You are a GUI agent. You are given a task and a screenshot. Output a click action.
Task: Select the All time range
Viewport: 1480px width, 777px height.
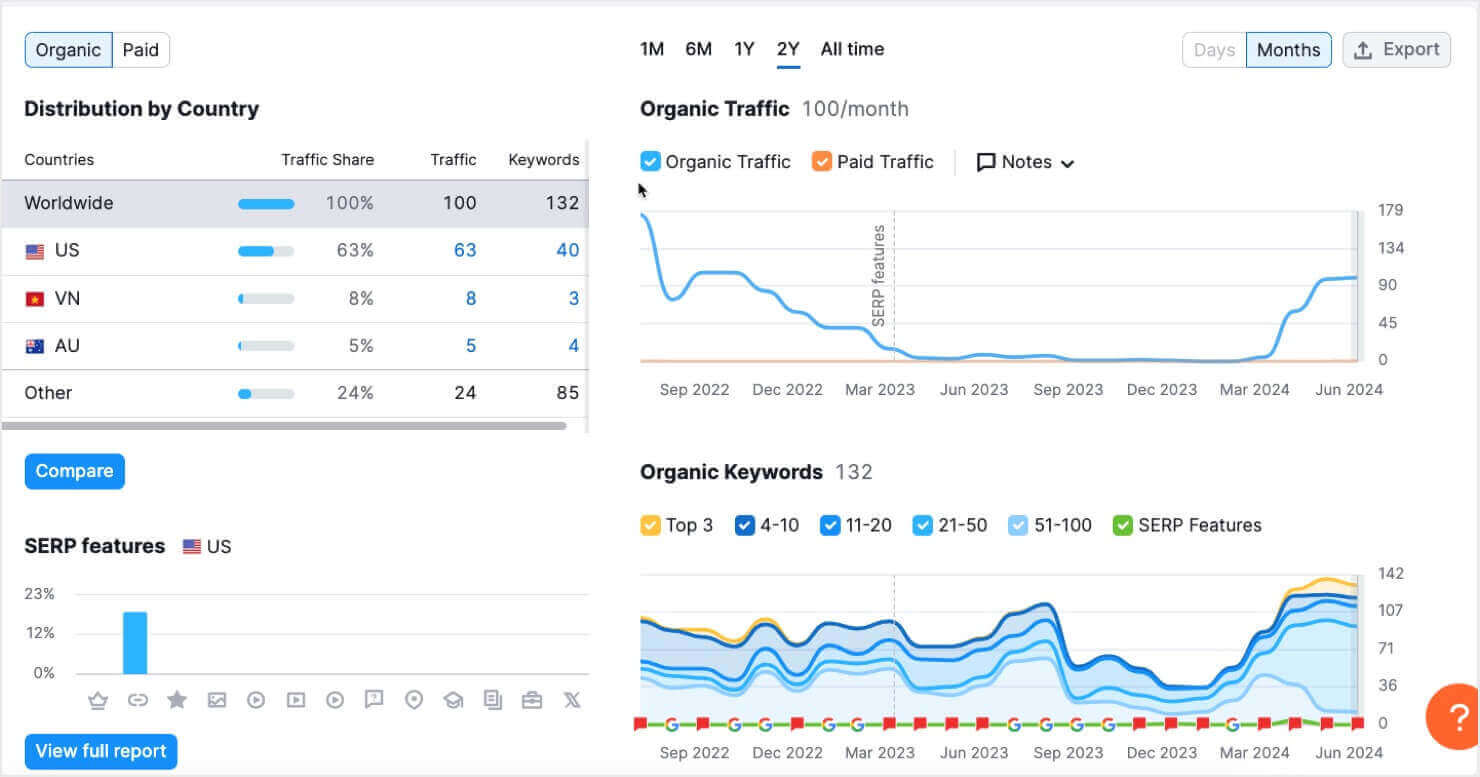[x=851, y=49]
